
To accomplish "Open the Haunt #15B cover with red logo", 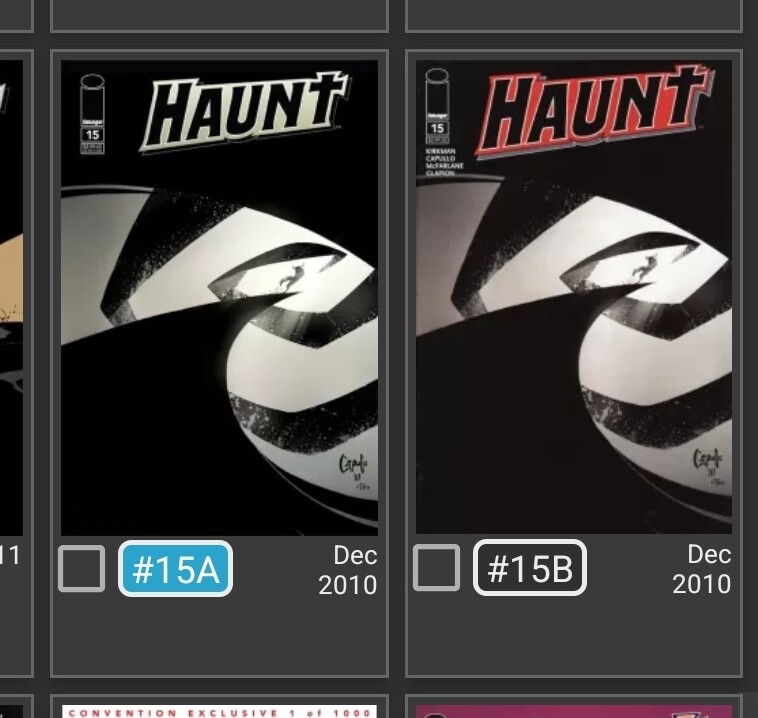I will pos(574,297).
